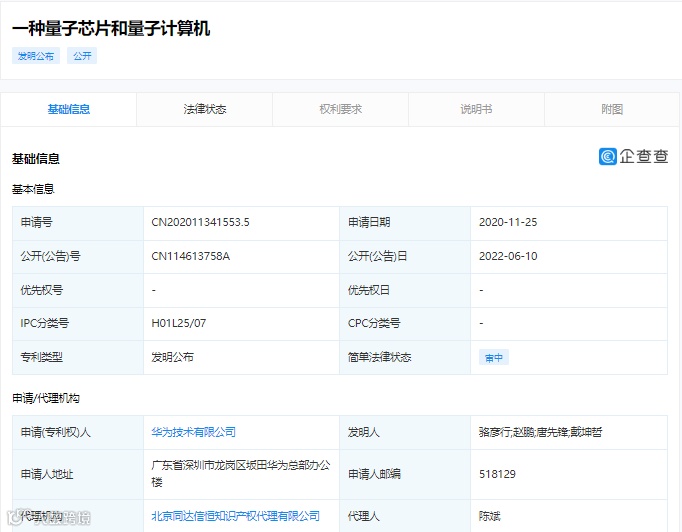Select IPC classification H01L25/07
The width and height of the screenshot is (682, 532).
pyautogui.click(x=179, y=323)
